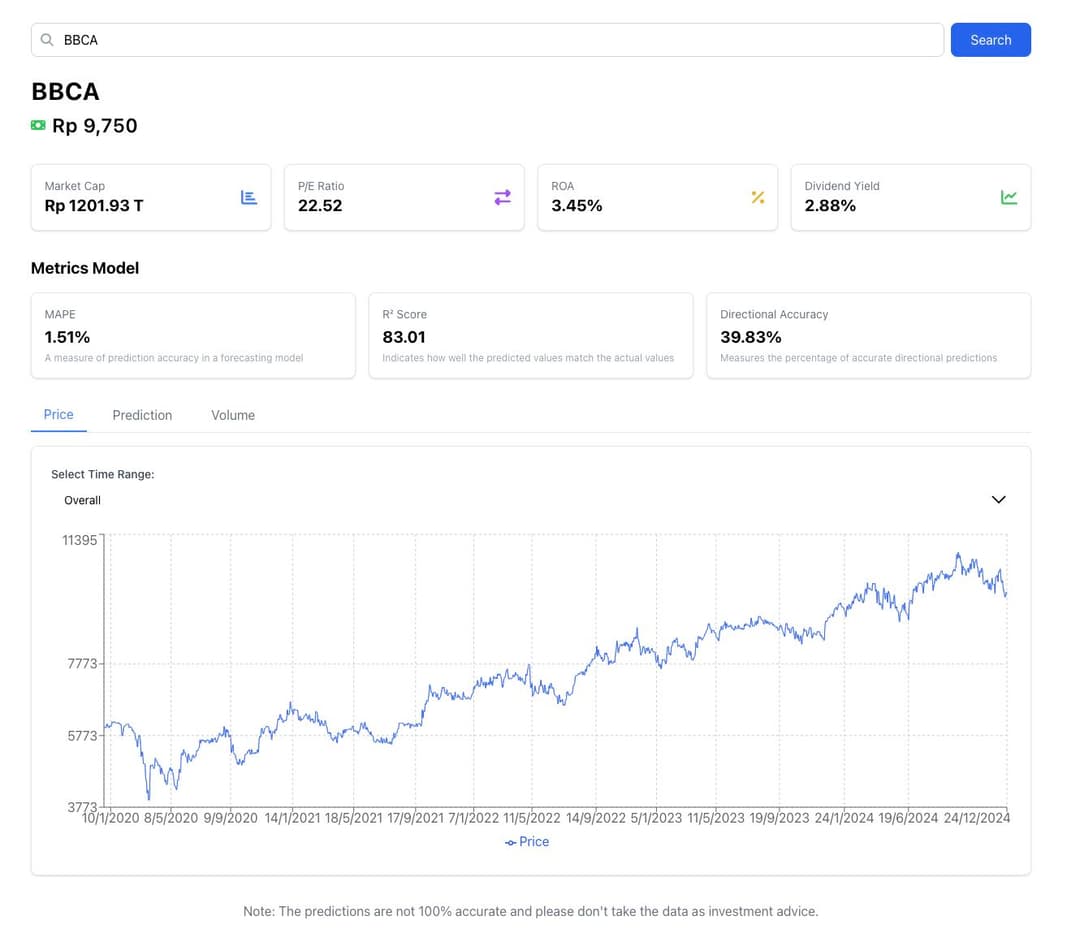Image resolution: width=1080 pixels, height=942 pixels.
Task: Click the green line chart icon in Dividend Yield card
Action: (1009, 198)
